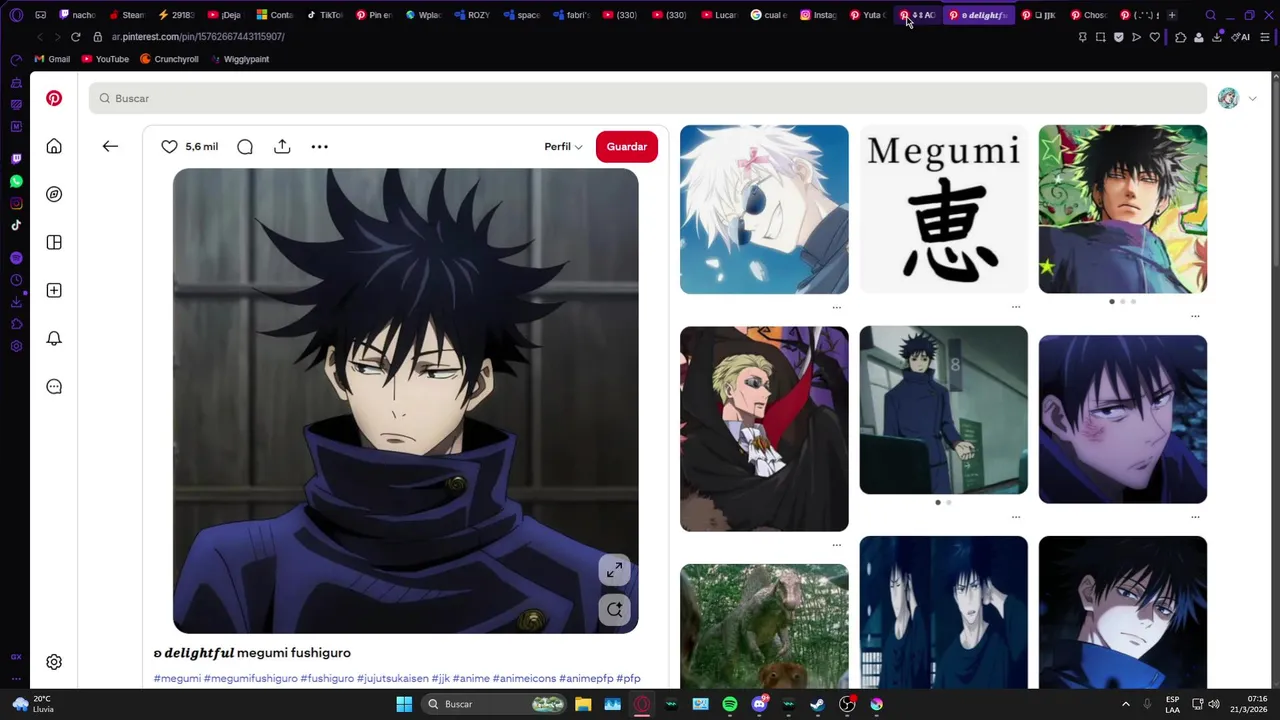1280x720 pixels.
Task: Open the Megumi kanji pin thumbnail
Action: point(943,209)
